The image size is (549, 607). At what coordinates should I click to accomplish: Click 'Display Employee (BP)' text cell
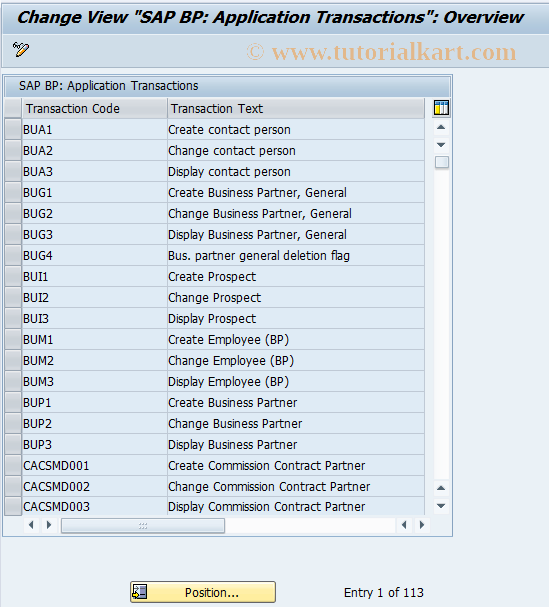point(296,381)
